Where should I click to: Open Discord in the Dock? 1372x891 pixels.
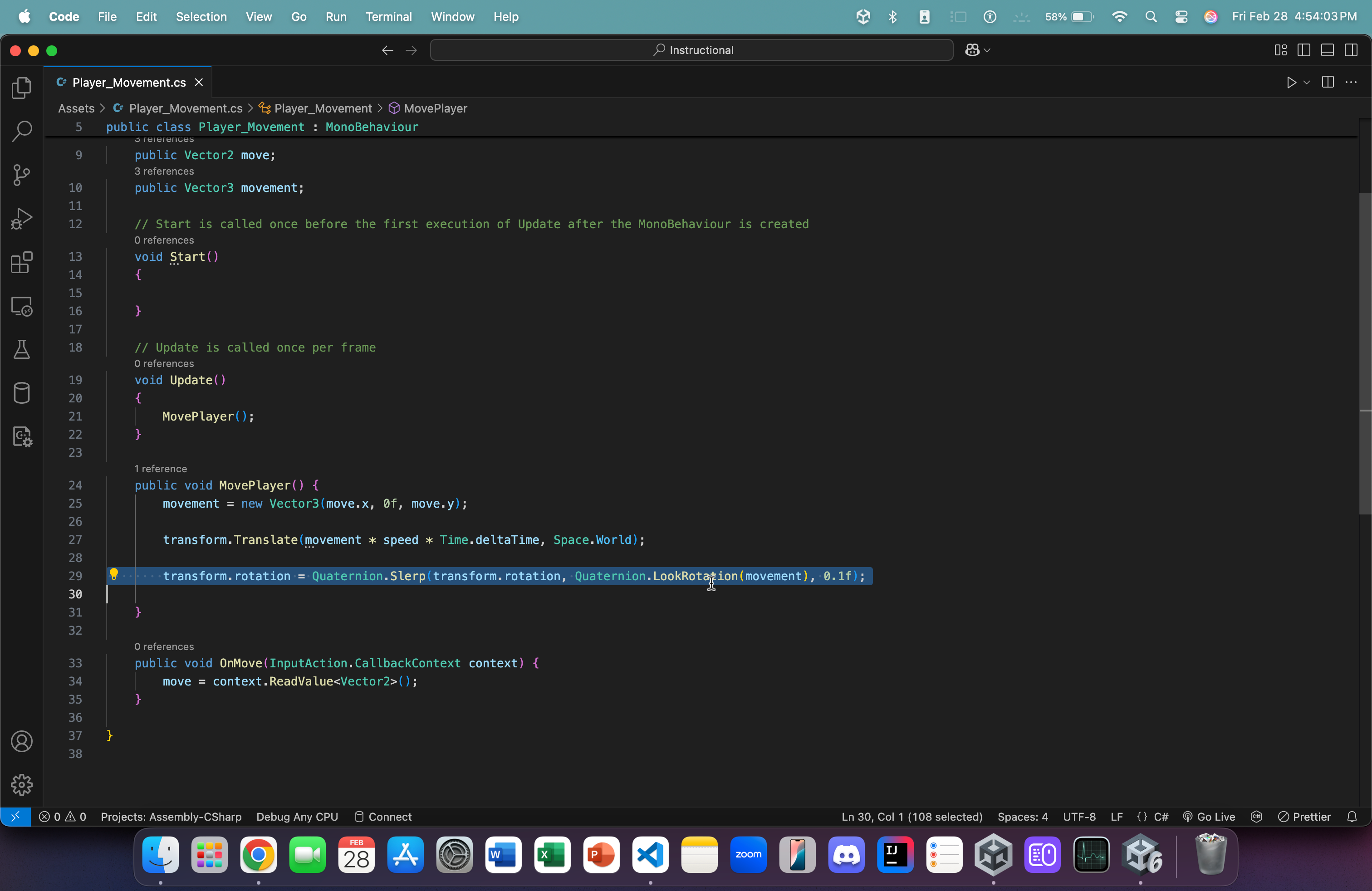point(846,855)
